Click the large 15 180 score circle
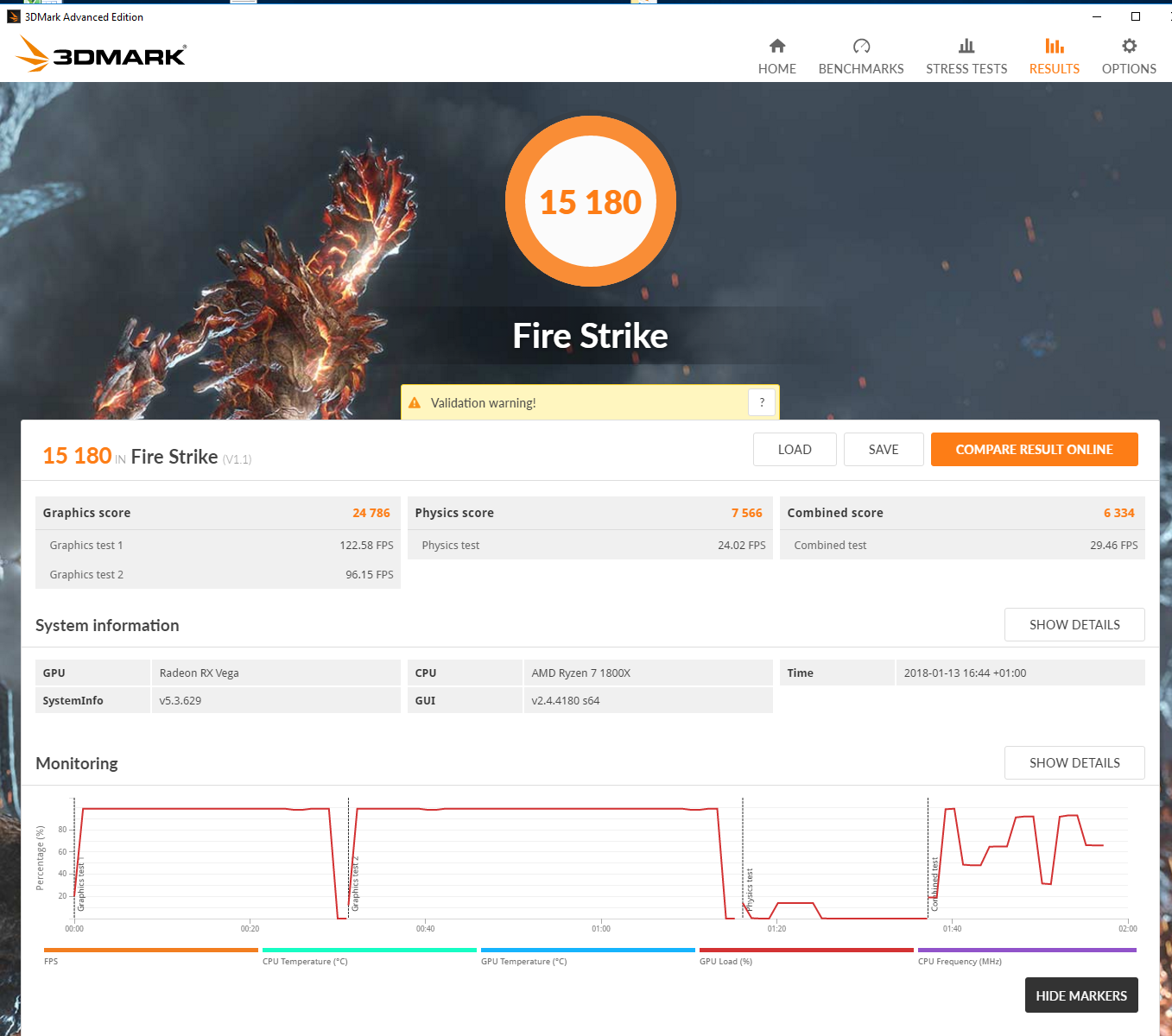The image size is (1172, 1036). coord(591,201)
